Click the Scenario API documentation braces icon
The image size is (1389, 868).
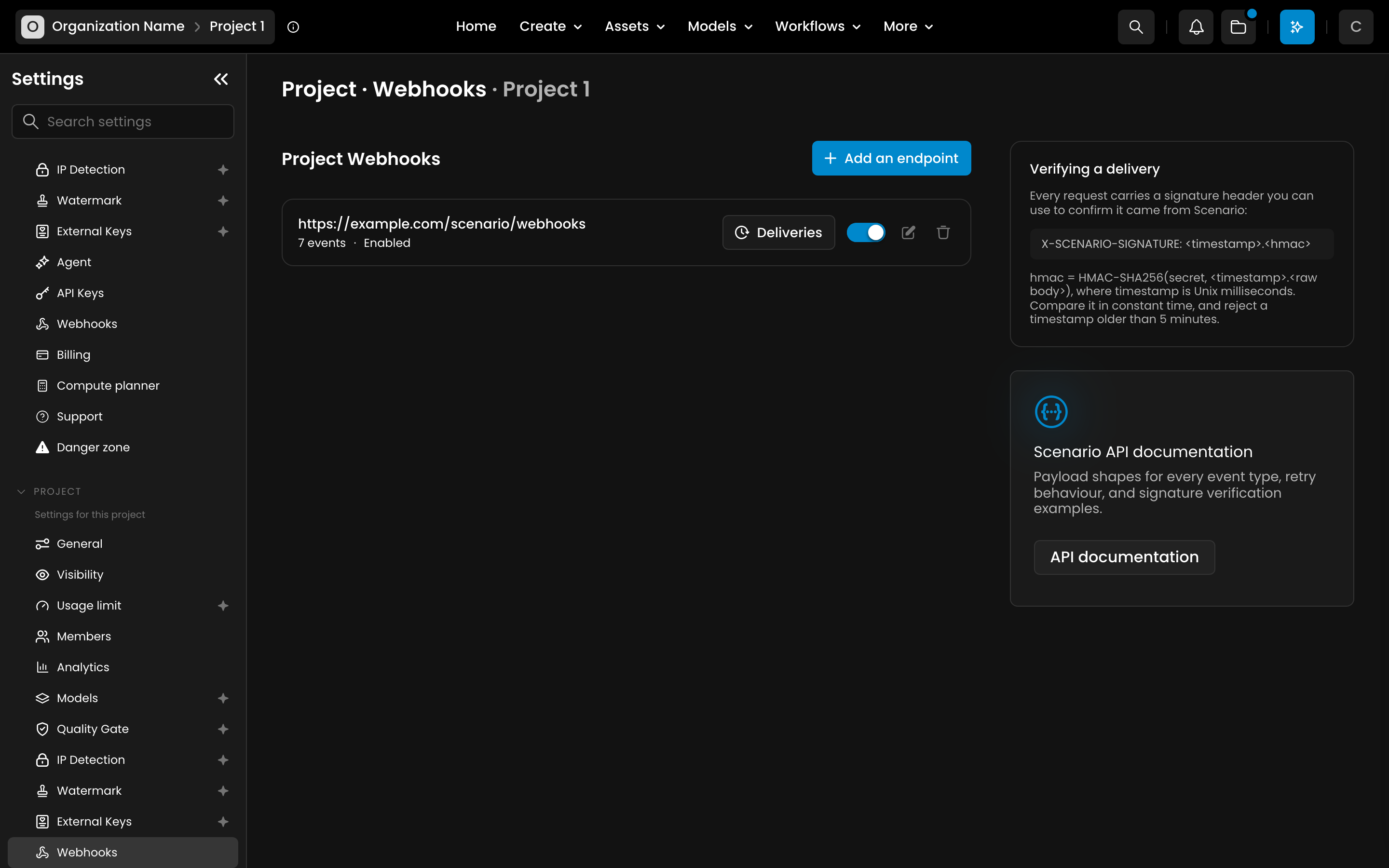(x=1051, y=412)
